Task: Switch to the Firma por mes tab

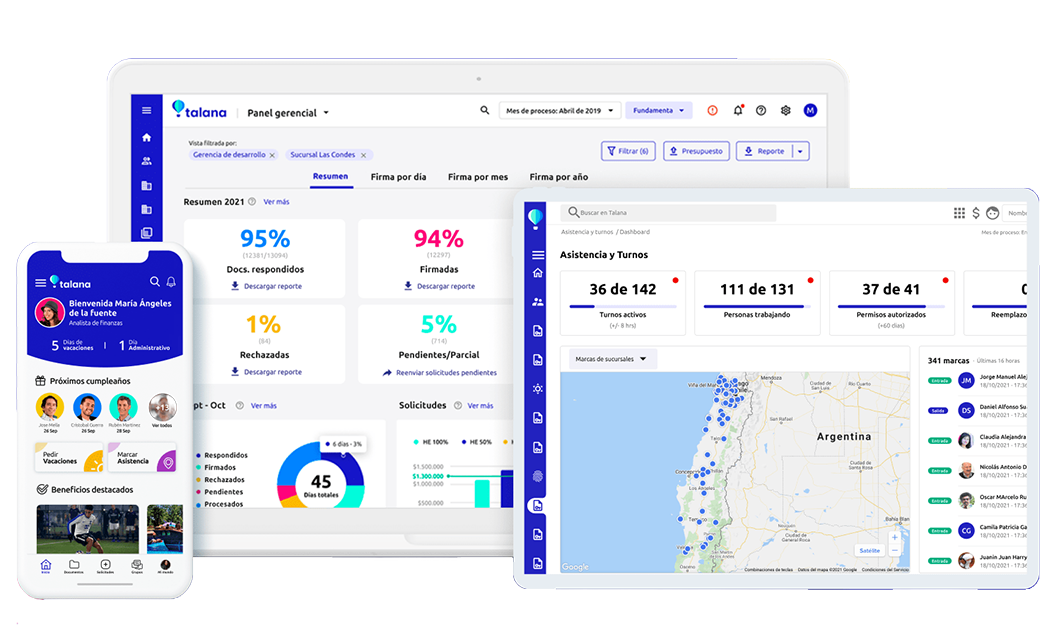Action: [478, 177]
